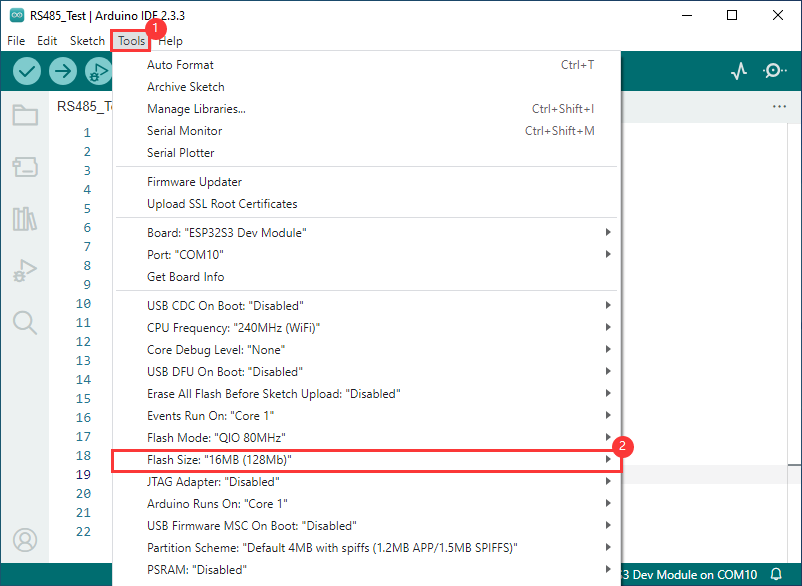Image resolution: width=802 pixels, height=586 pixels.
Task: Choose Auto Format in the Tools menu
Action: click(180, 65)
